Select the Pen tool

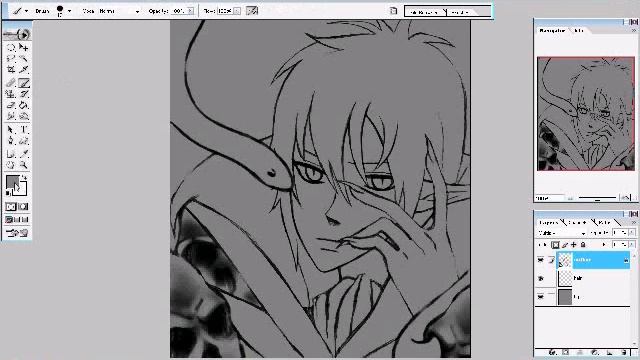11,141
